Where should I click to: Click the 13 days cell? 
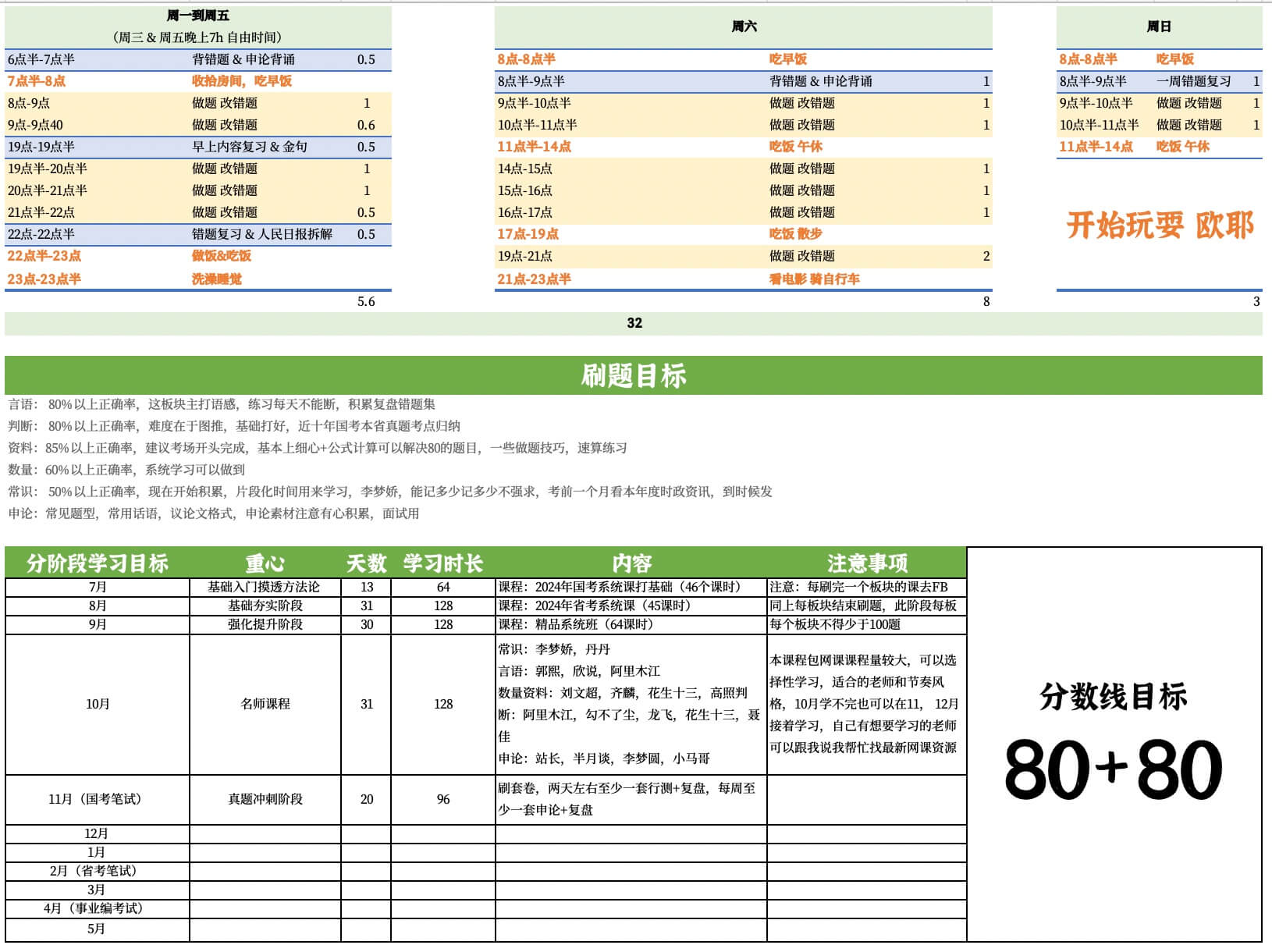367,587
